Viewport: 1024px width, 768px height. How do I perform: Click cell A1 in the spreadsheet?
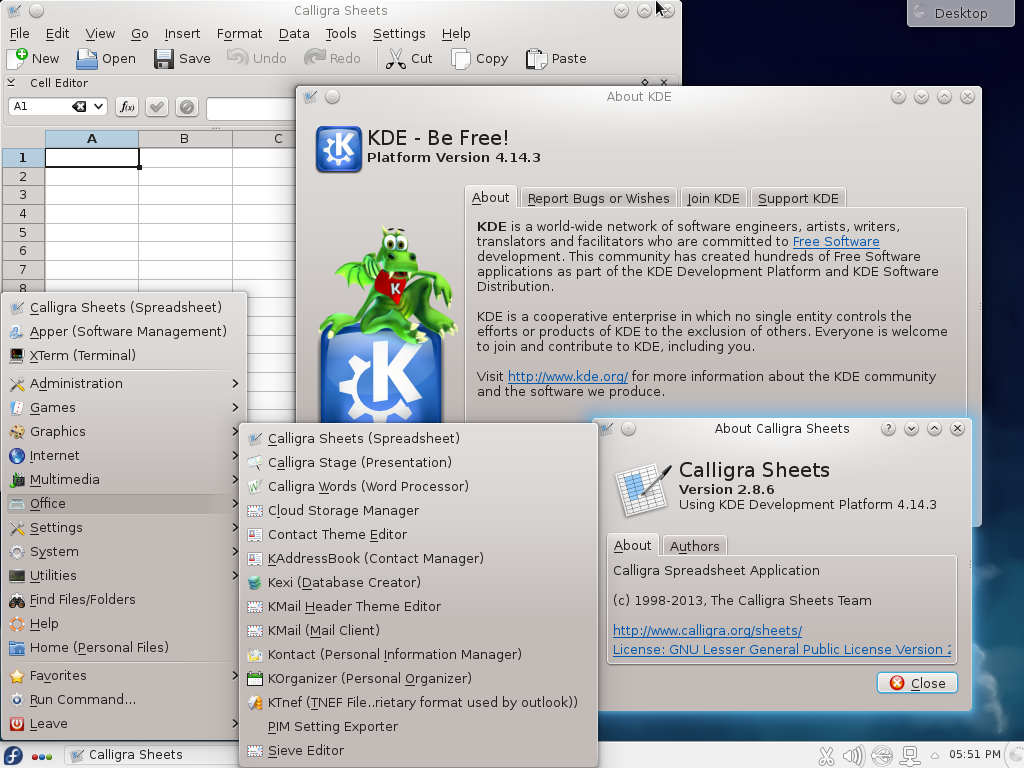click(92, 157)
